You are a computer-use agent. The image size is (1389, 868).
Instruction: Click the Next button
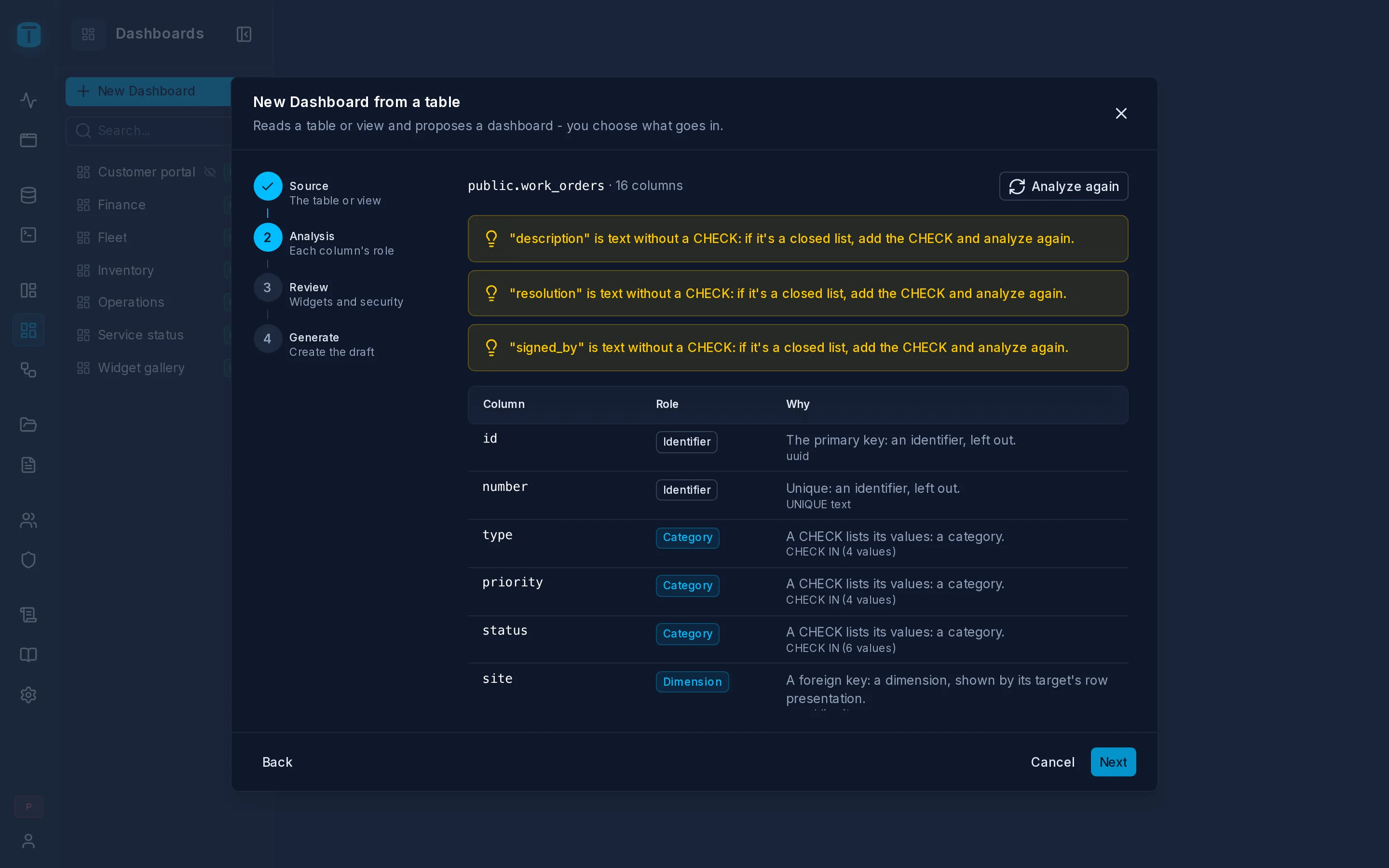click(1113, 762)
